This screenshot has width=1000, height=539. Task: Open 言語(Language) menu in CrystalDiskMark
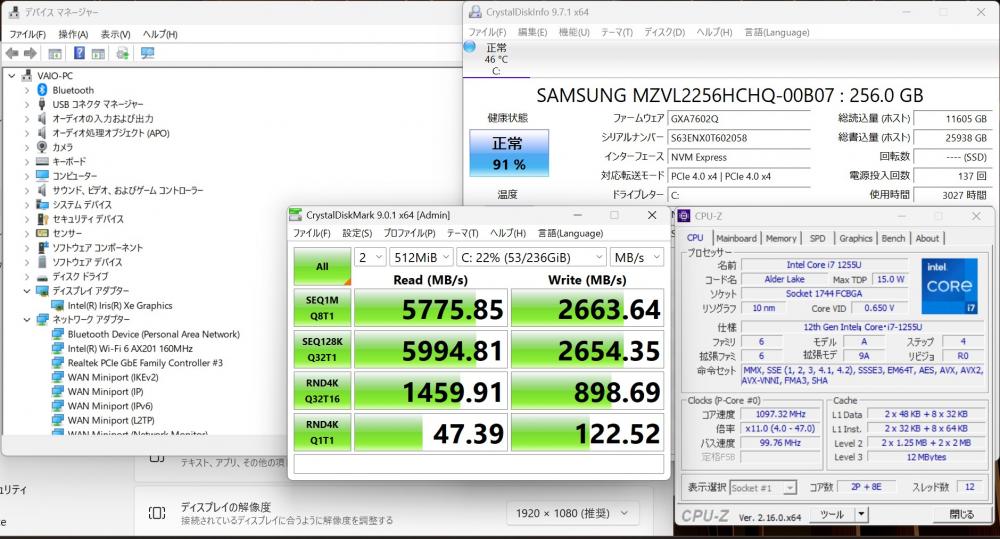(x=570, y=233)
